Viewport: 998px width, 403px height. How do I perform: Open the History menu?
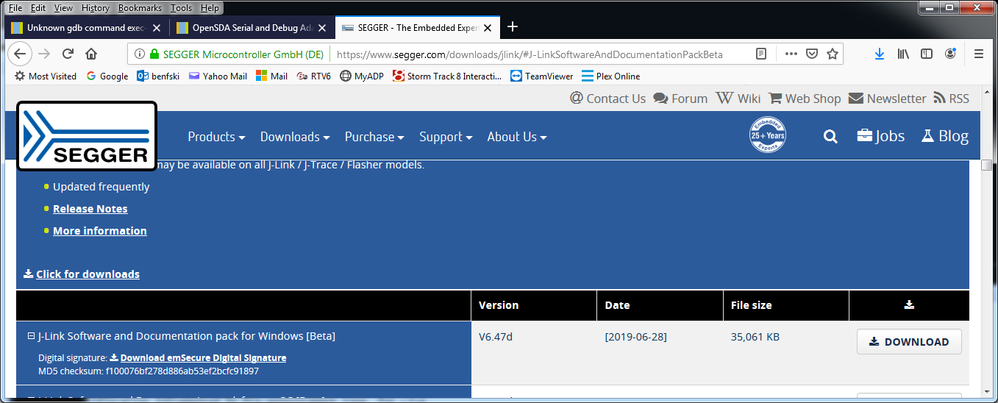[95, 8]
